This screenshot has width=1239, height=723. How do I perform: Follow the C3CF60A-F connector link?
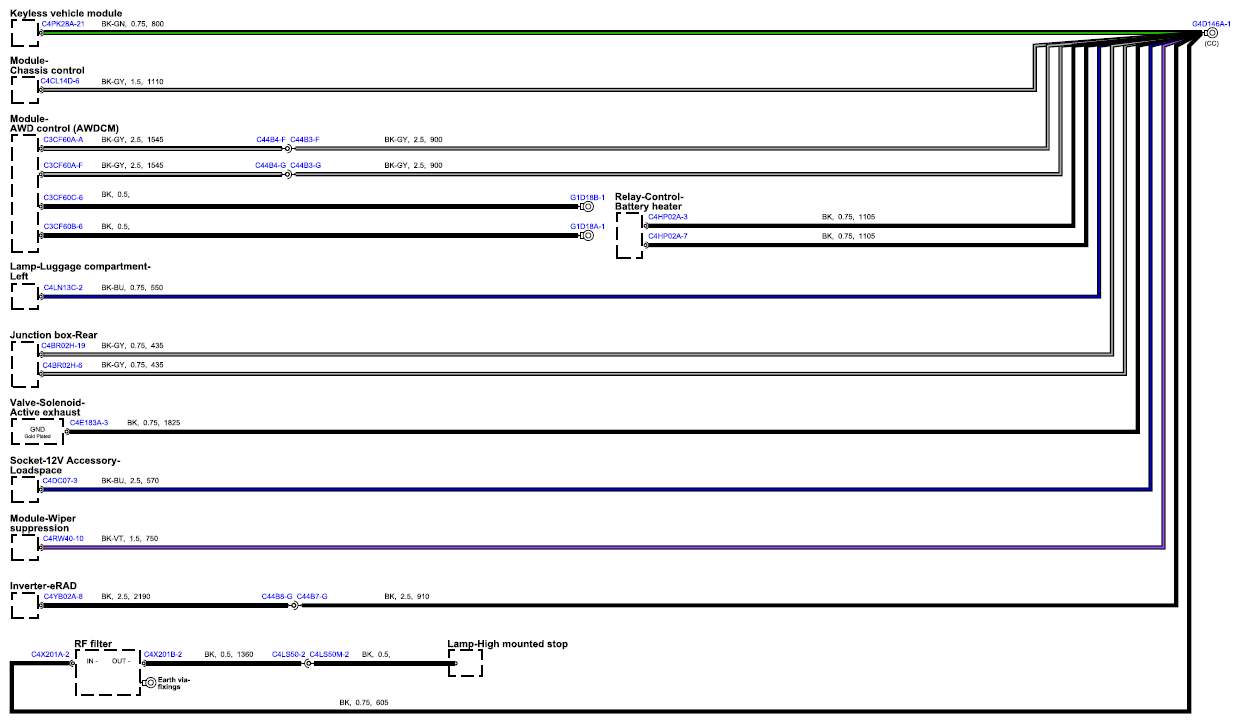point(63,164)
